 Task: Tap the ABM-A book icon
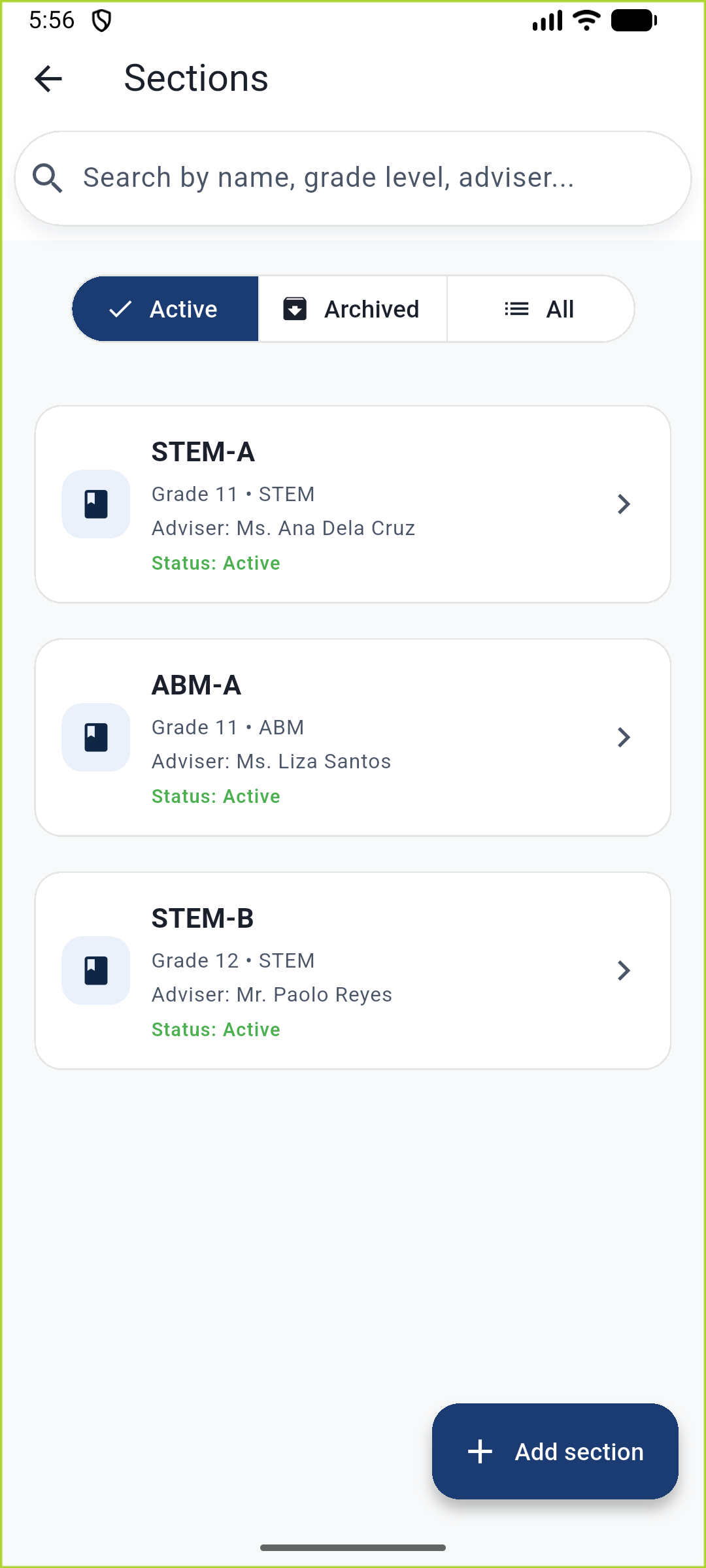click(x=96, y=738)
